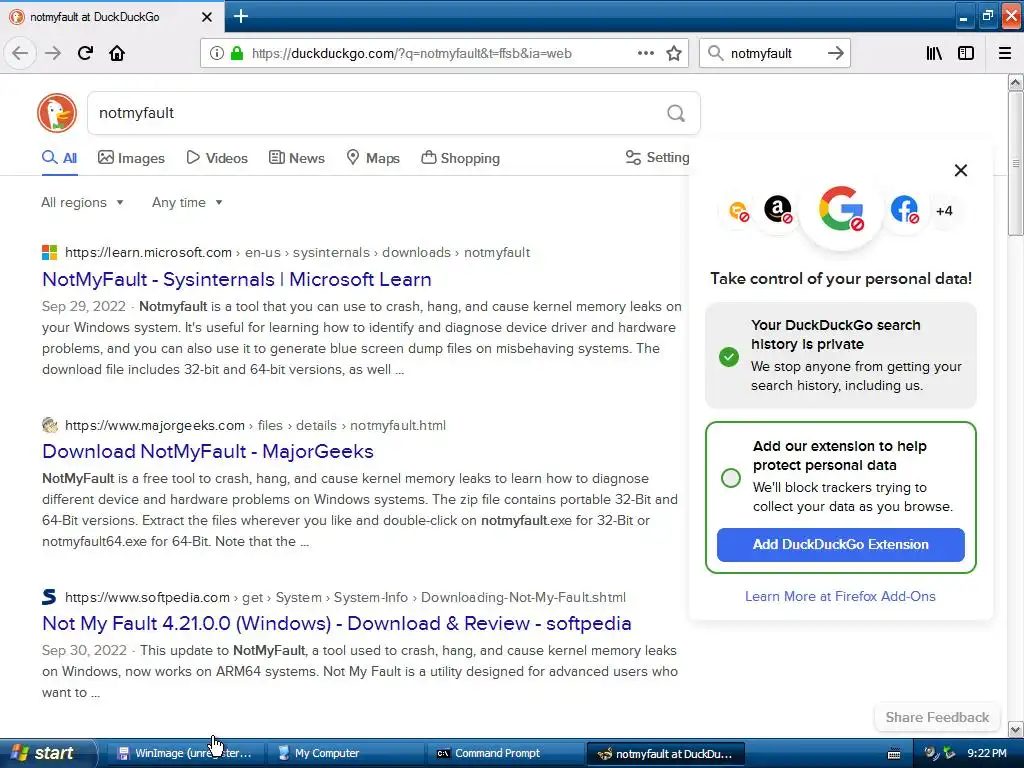Click the +4 more trackers badge
The image size is (1024, 768).
944,211
